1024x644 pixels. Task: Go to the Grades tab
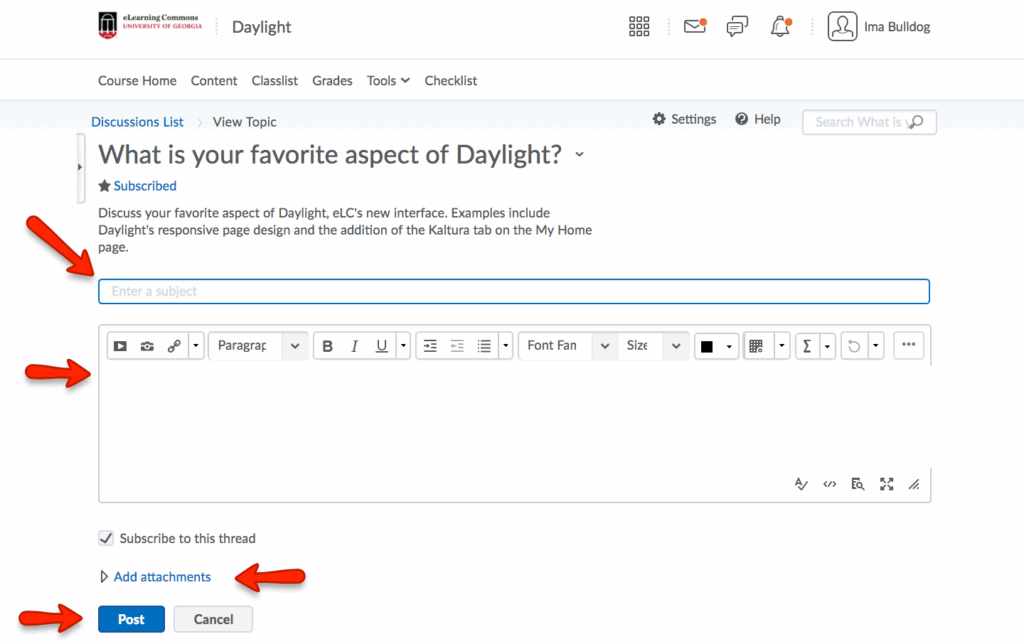[332, 81]
